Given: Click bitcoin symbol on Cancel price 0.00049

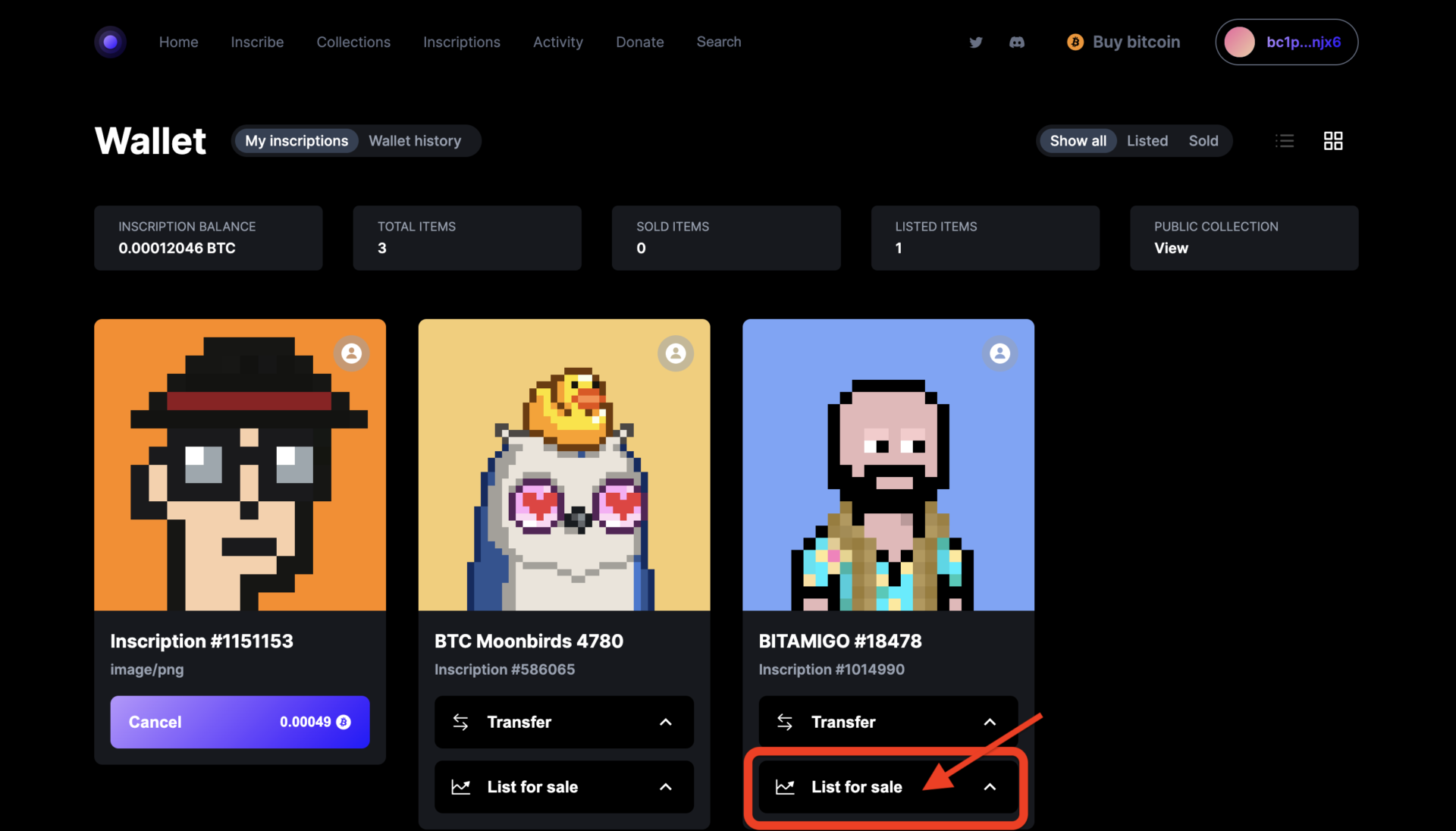Looking at the screenshot, I should [344, 722].
